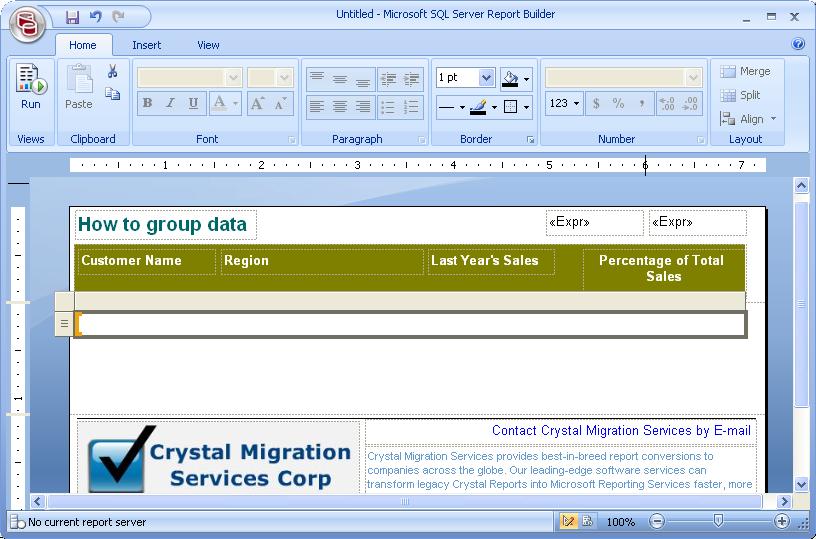Click the Undo arrow icon
Image resolution: width=816 pixels, height=539 pixels.
(95, 17)
